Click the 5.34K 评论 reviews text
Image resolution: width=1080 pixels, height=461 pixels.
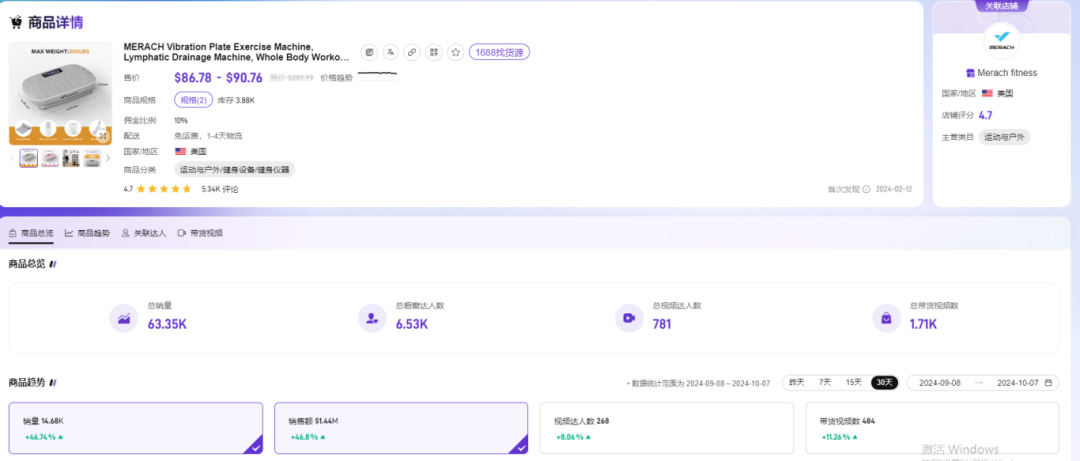220,188
